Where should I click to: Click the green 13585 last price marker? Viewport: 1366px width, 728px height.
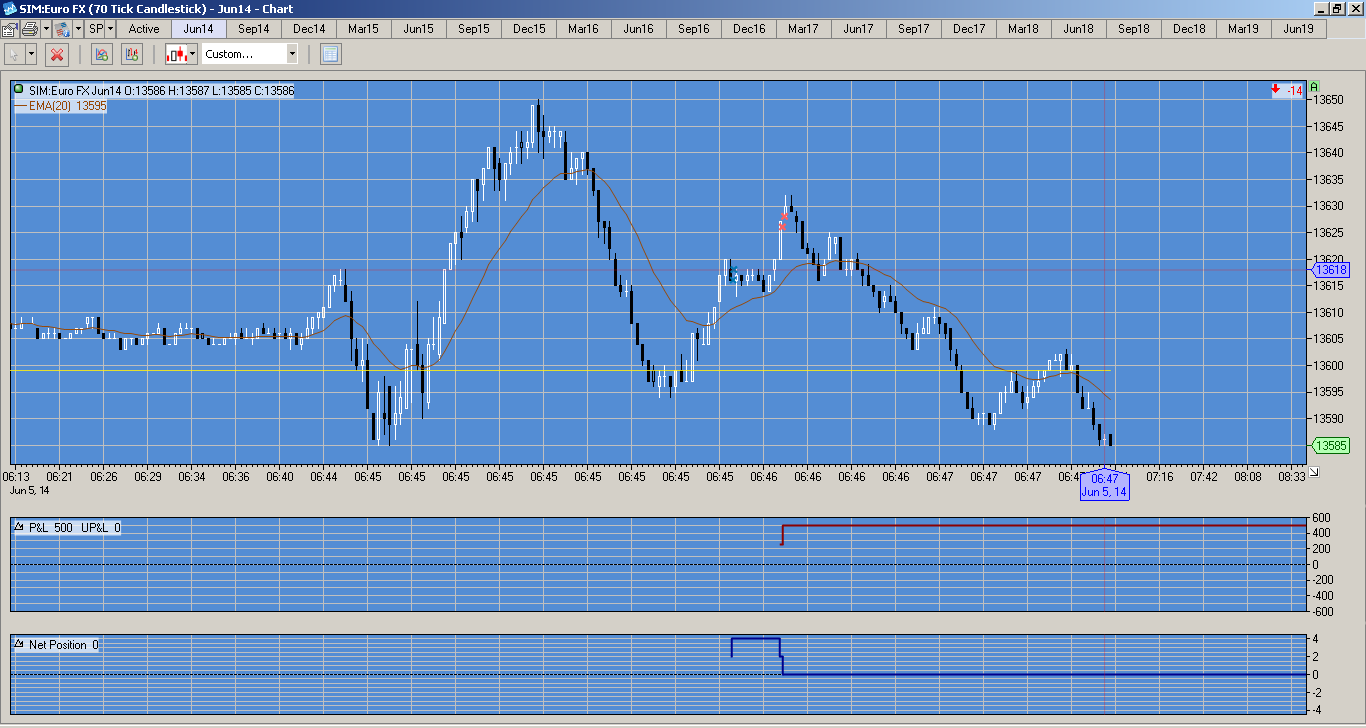tap(1330, 446)
